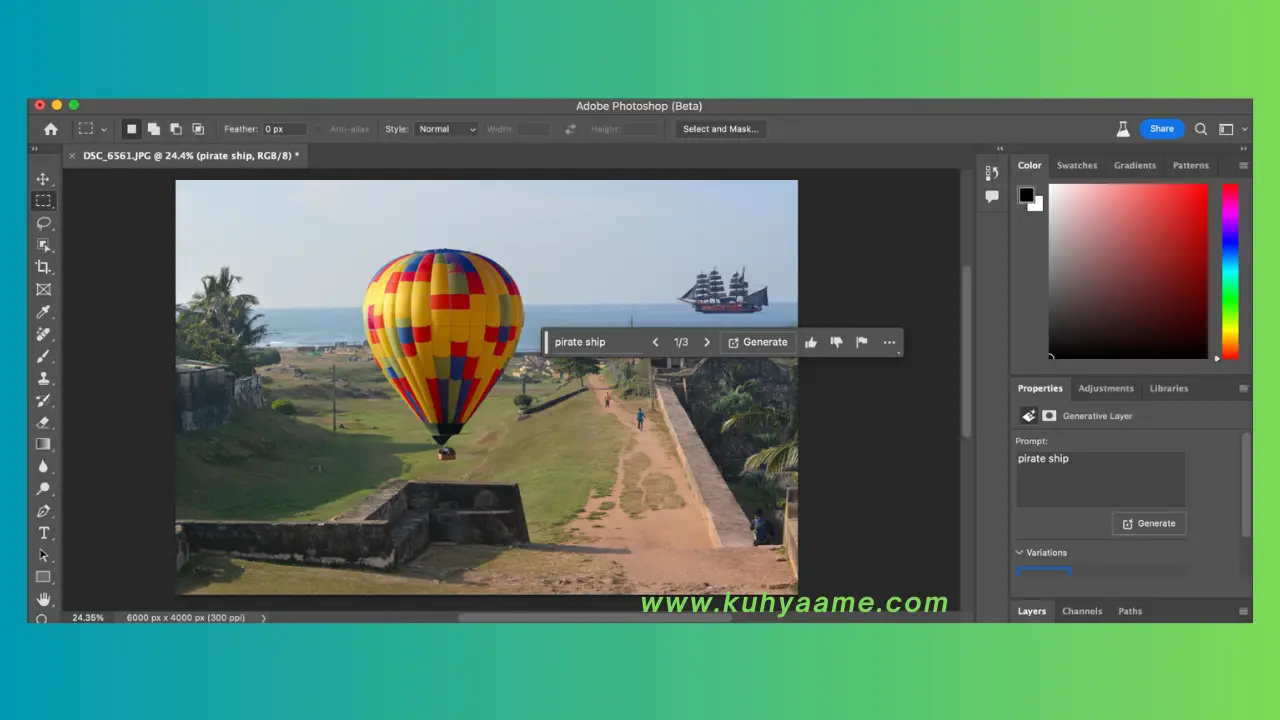Screen dimensions: 1280x720
Task: Select the Lasso tool
Action: pos(43,223)
